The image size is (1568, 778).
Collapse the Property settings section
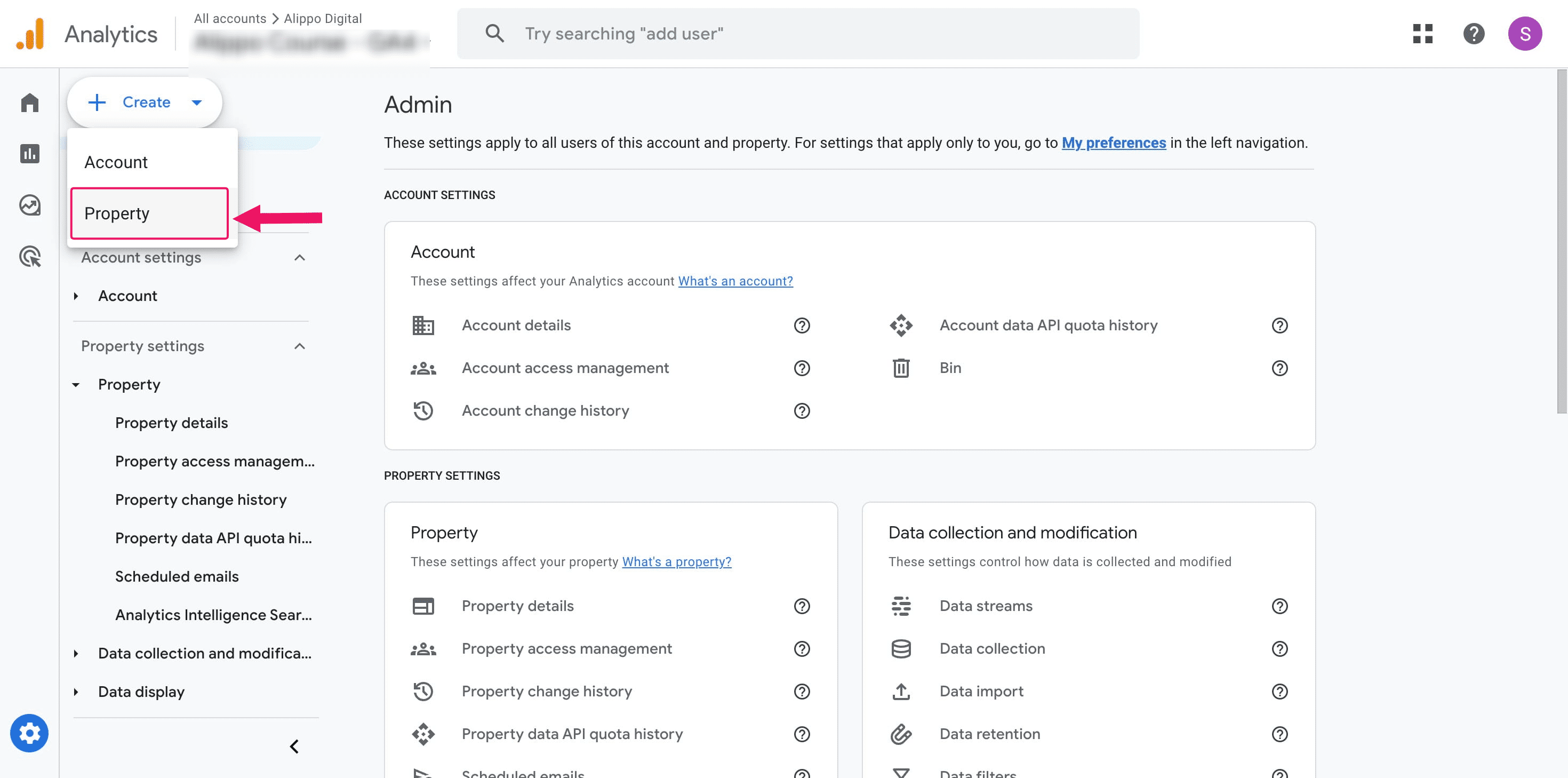[299, 346]
